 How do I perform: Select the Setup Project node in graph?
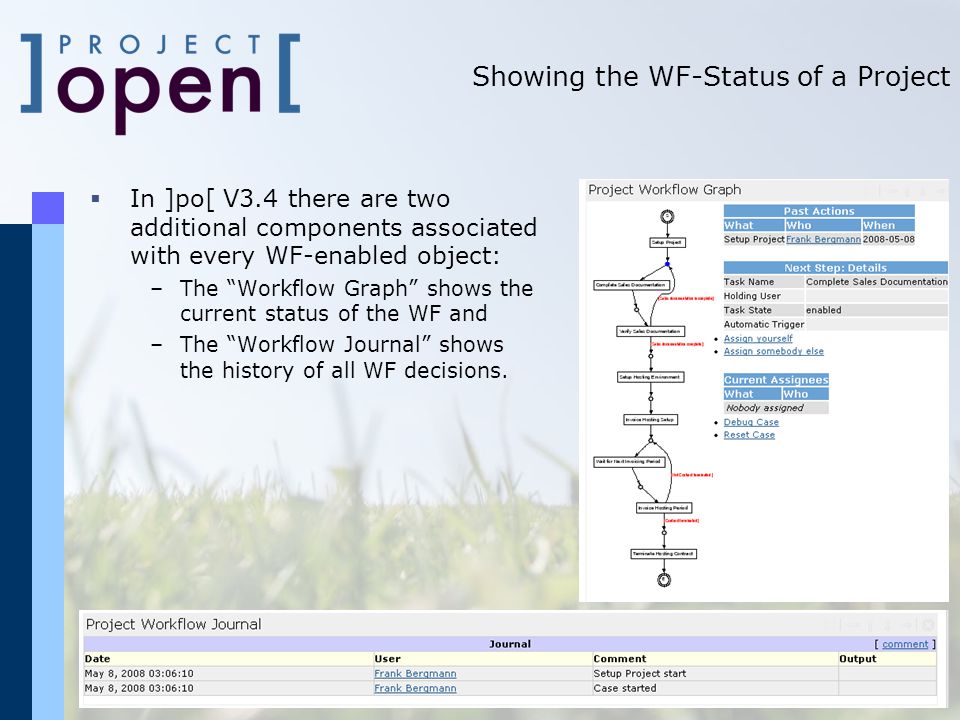[x=667, y=242]
